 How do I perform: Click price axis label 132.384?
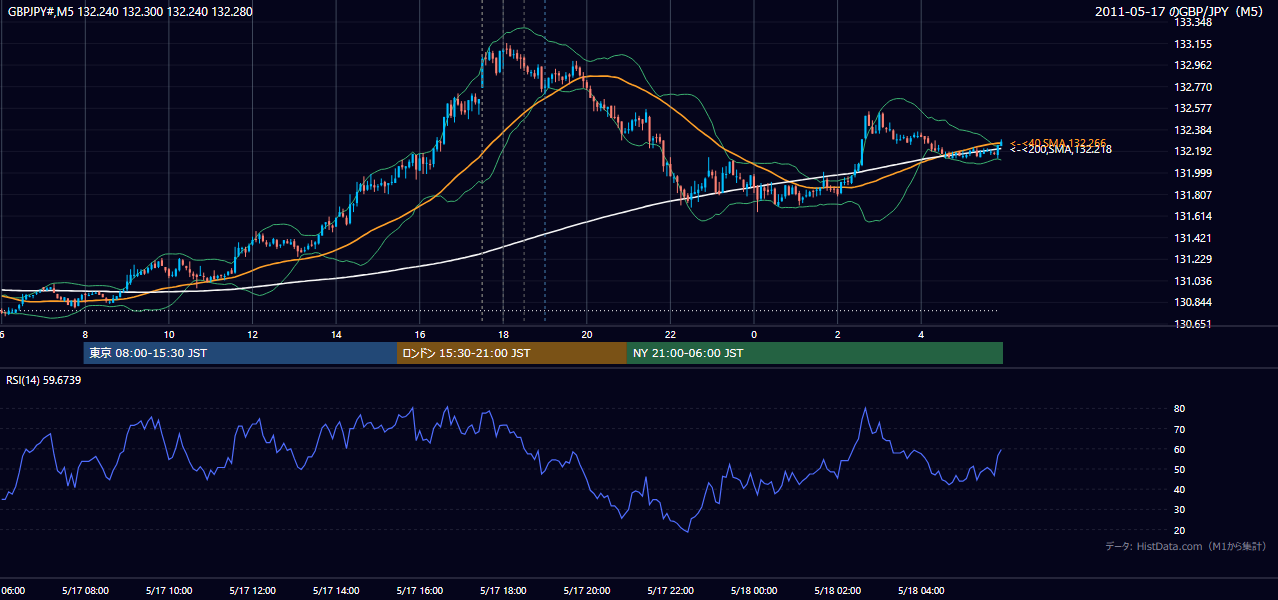pyautogui.click(x=1193, y=130)
